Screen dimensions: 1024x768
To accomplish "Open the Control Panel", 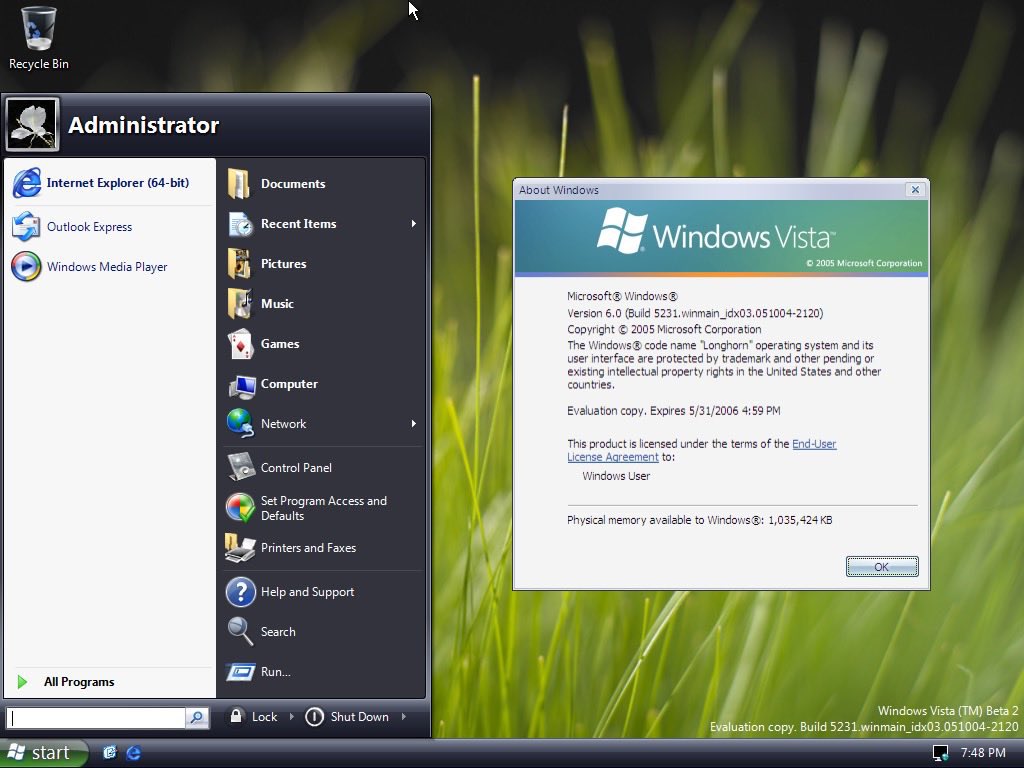I will tap(296, 467).
